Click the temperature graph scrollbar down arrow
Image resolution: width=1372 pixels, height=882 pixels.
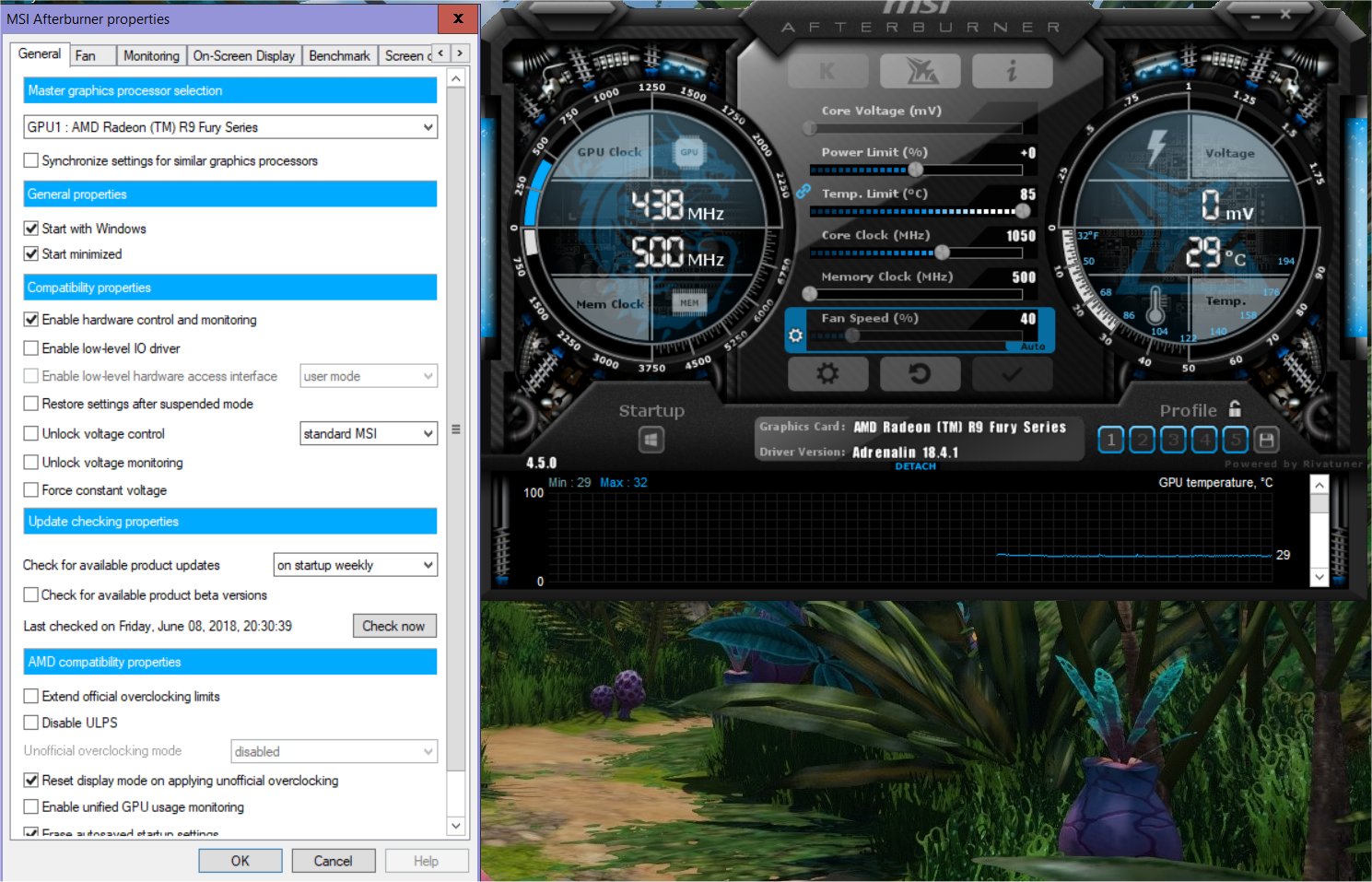(x=1319, y=578)
